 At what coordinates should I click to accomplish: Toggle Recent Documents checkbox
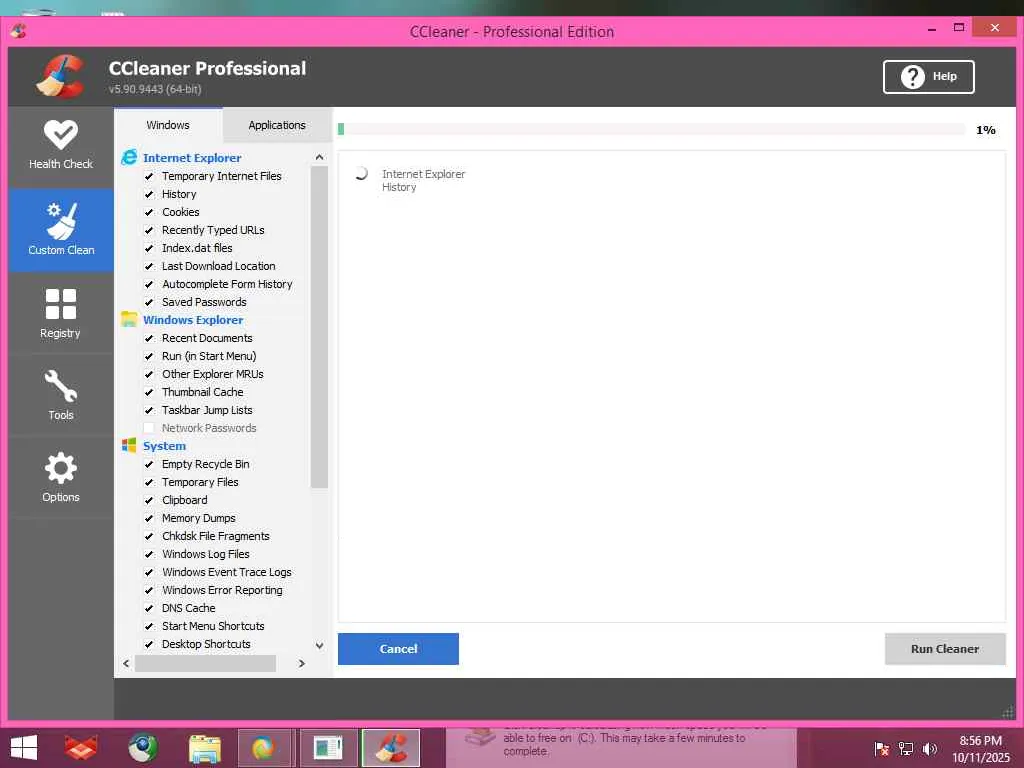point(149,338)
